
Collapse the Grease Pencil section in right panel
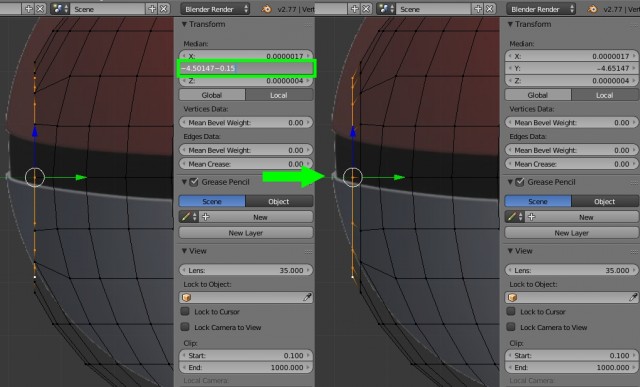click(x=511, y=182)
